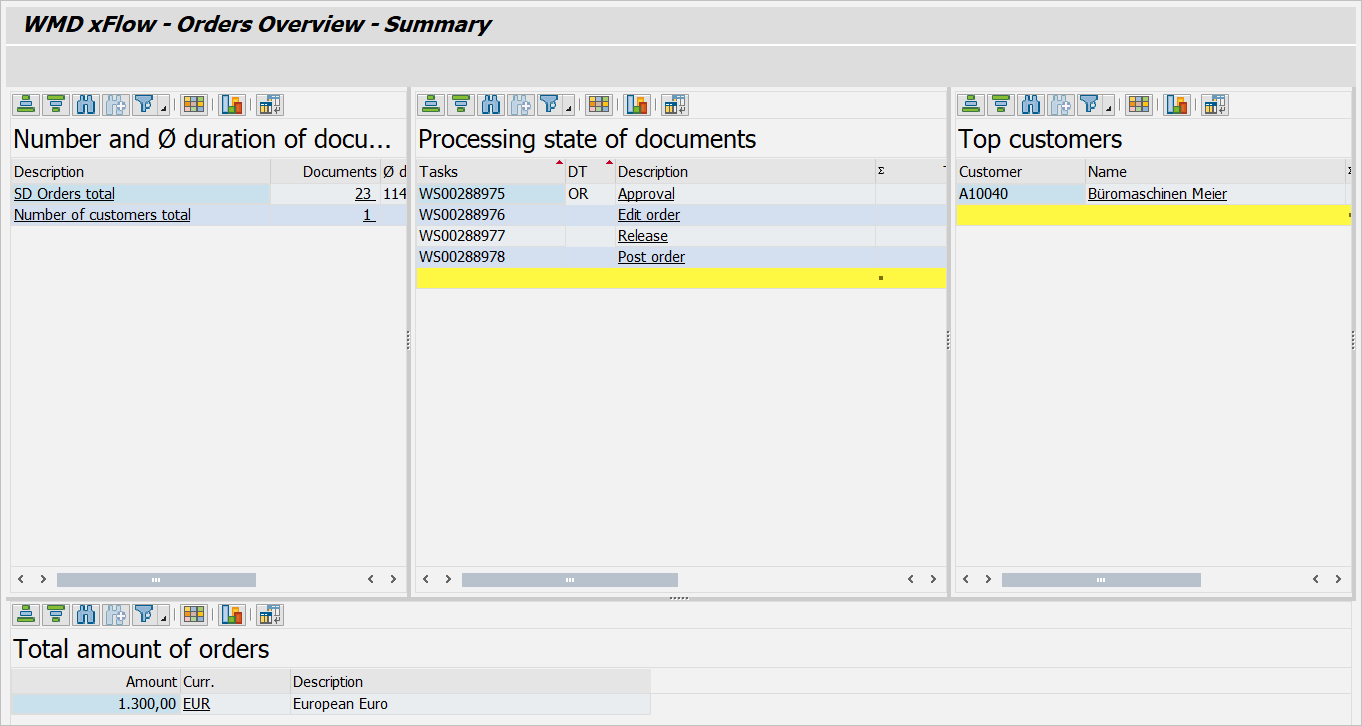This screenshot has height=726, width=1362.
Task: Click the EUR currency link
Action: coord(196,704)
